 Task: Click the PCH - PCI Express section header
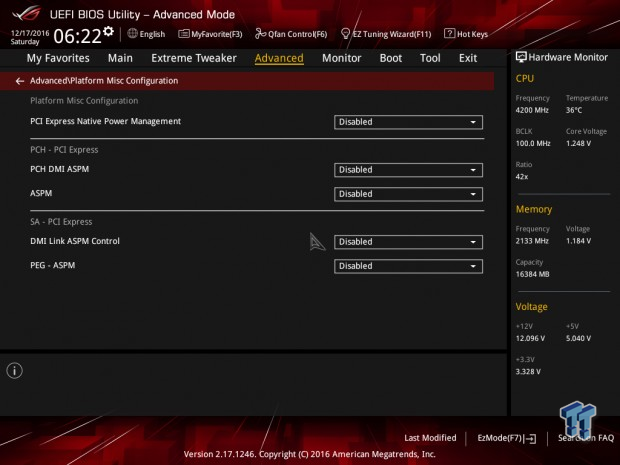[64, 150]
